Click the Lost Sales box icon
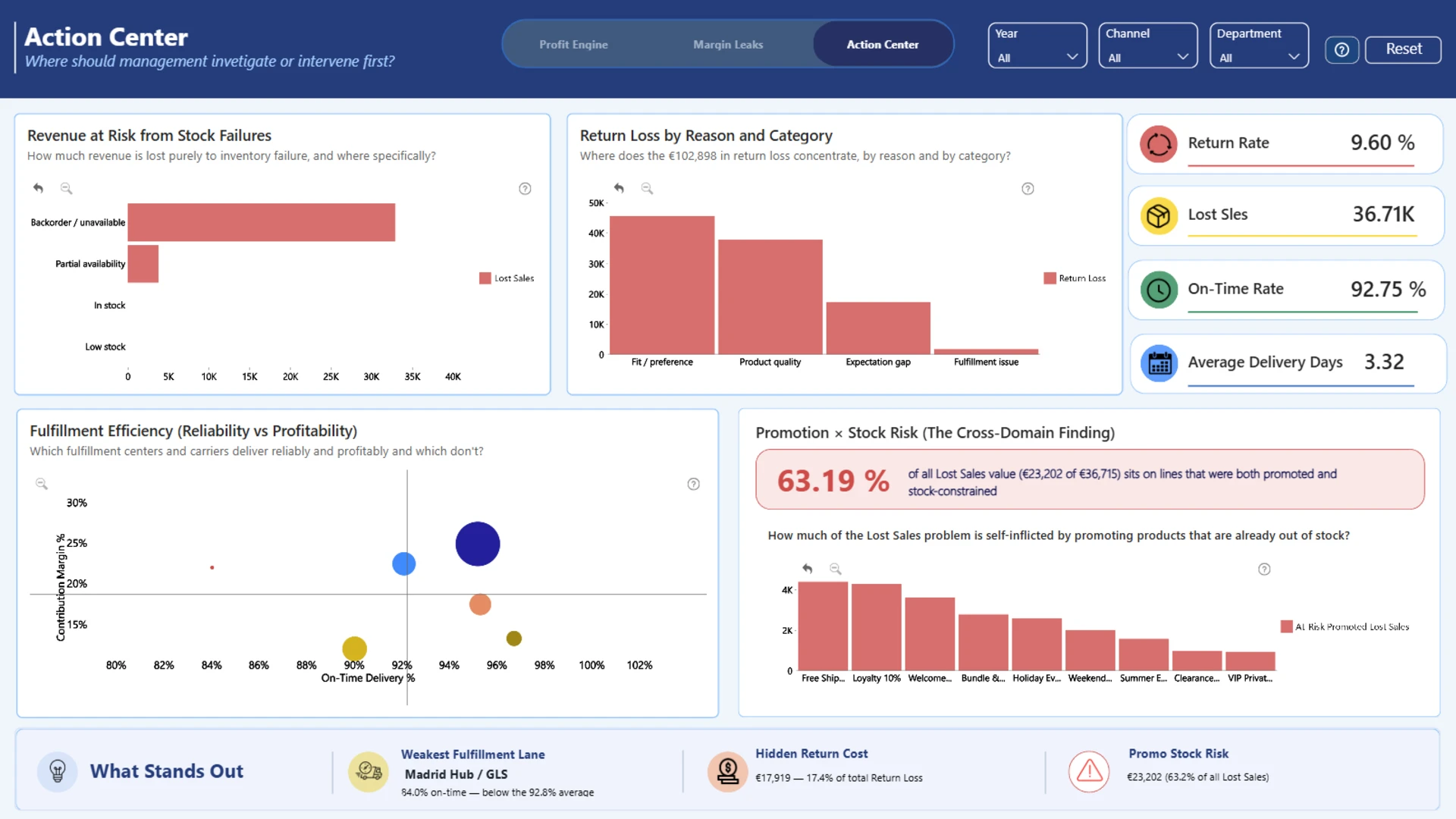Screen dimensions: 1456x819 1159,216
